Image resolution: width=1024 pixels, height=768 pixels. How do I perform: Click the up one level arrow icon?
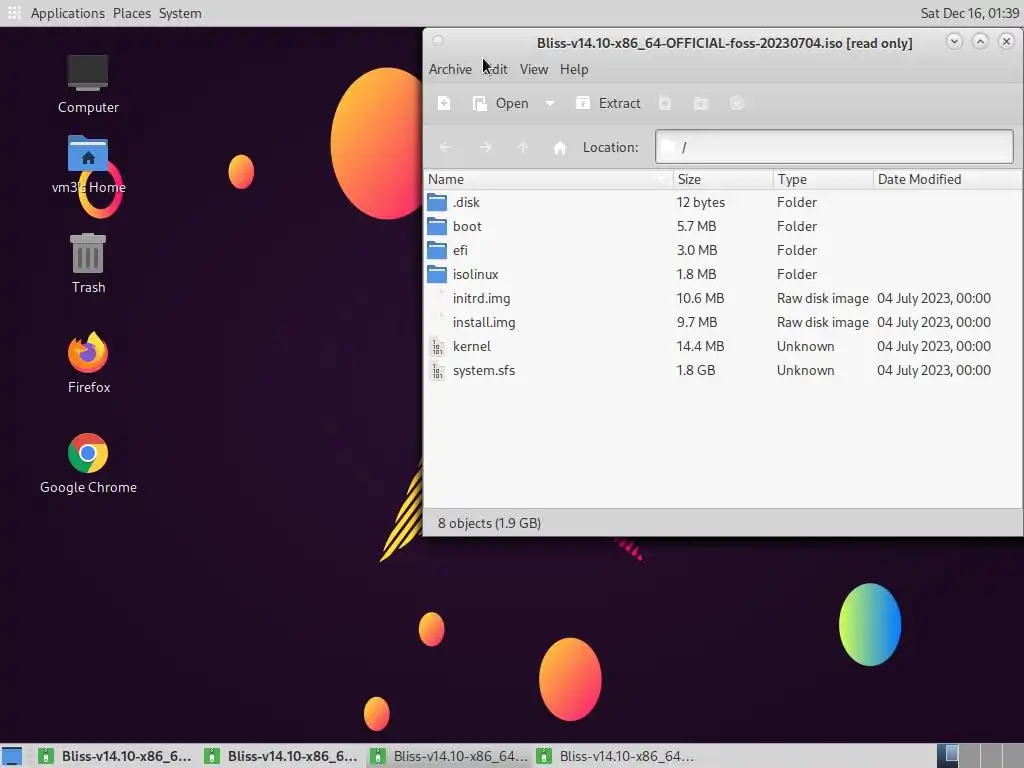522,148
